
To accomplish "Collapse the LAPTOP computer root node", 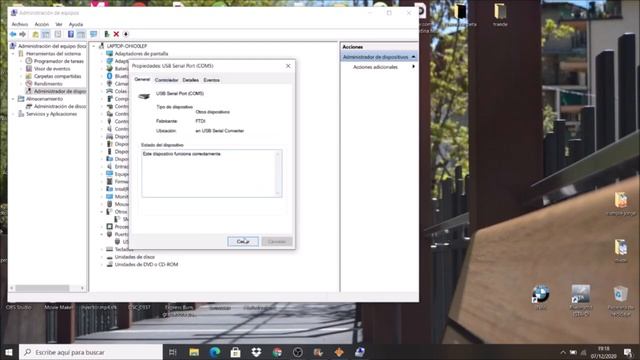I will coord(94,47).
